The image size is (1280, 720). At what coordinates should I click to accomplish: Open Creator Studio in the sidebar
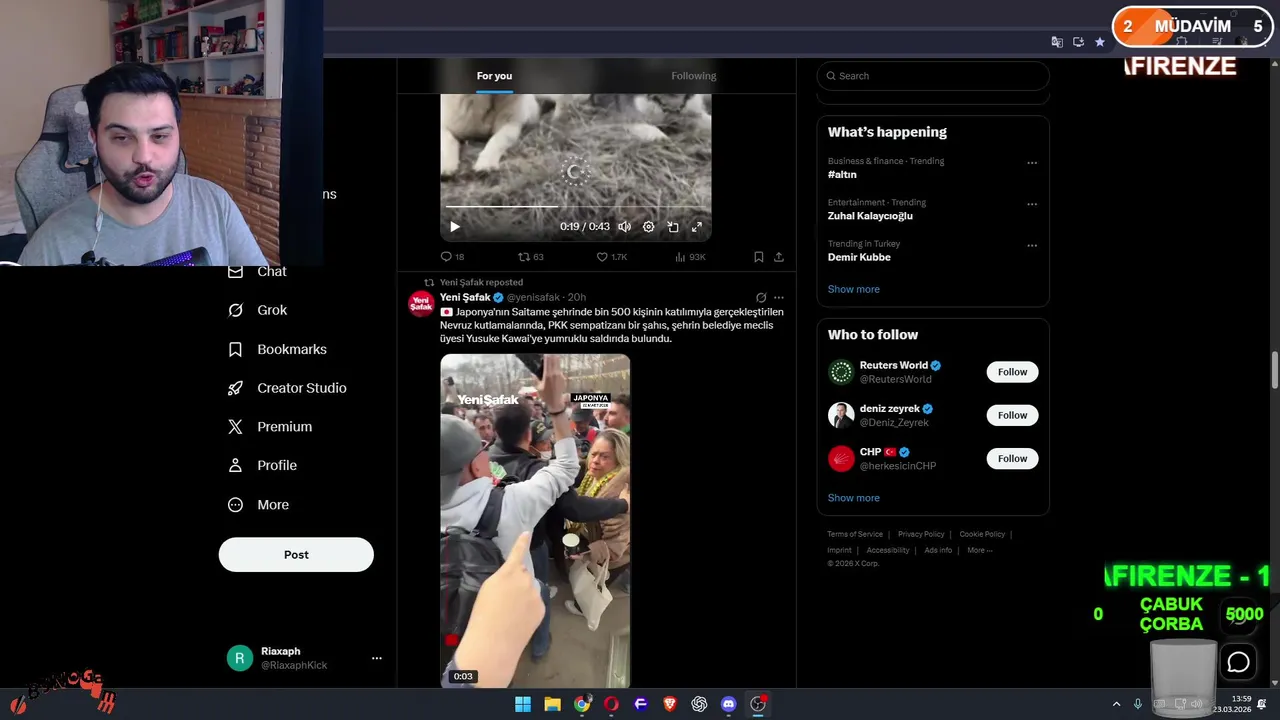click(288, 388)
